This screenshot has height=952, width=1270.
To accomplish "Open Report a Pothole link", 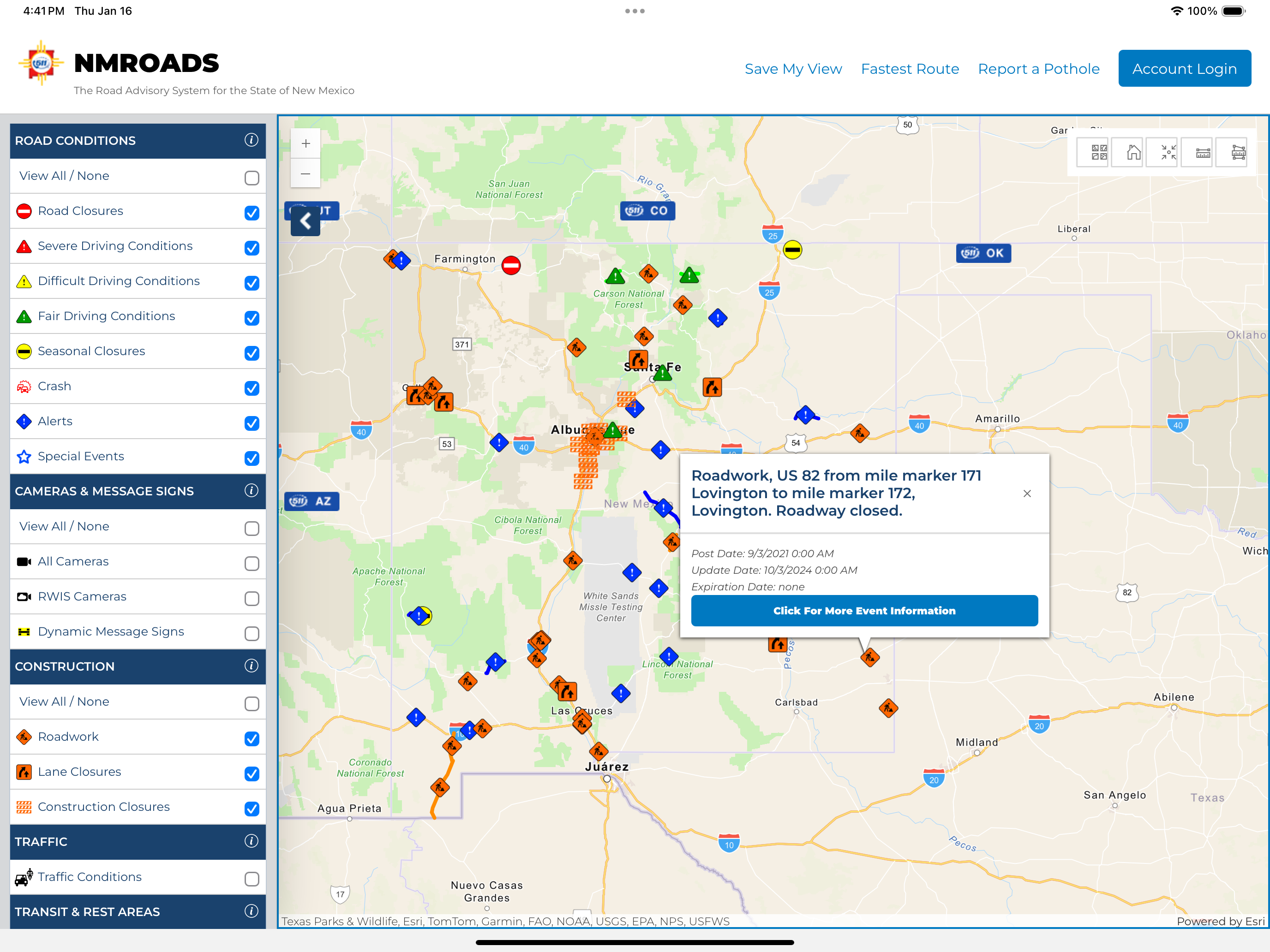I will tap(1039, 69).
